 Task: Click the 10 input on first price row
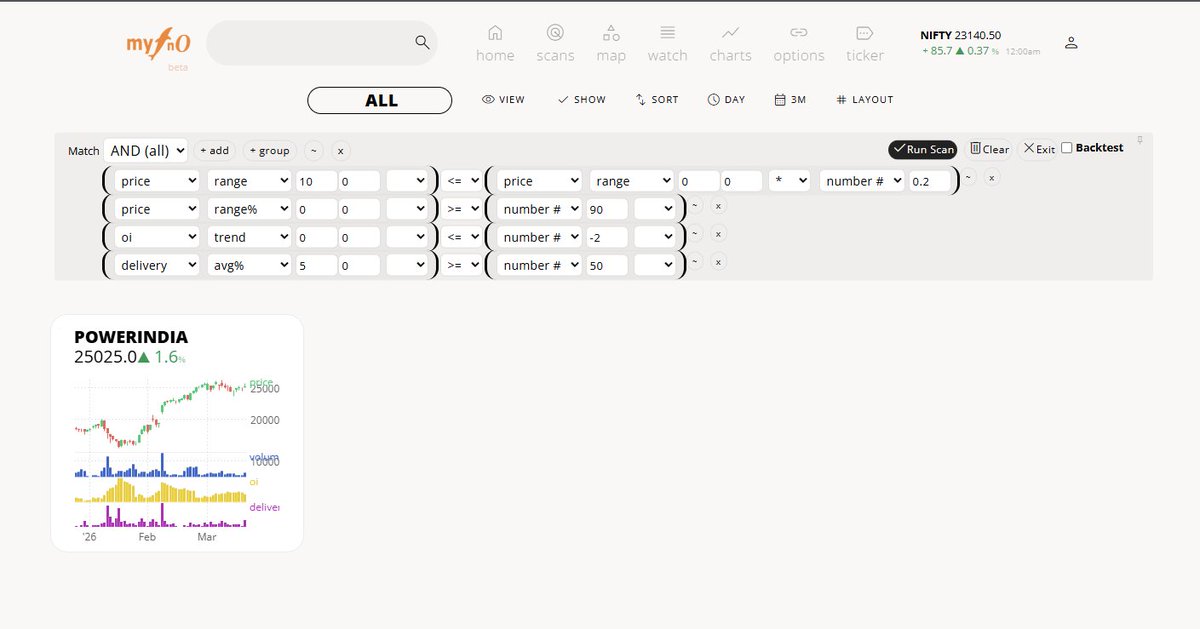[x=316, y=181]
